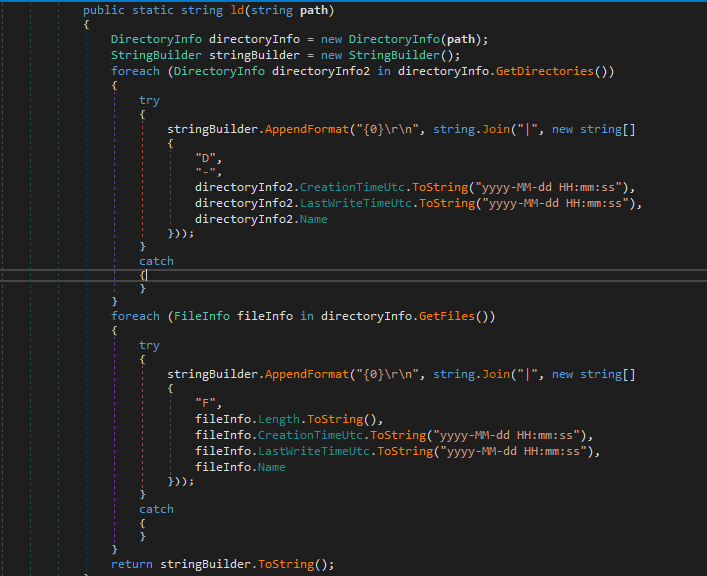Screen dimensions: 707x576
Task: Click the 'Length' property of fileInfo
Action: pos(279,419)
